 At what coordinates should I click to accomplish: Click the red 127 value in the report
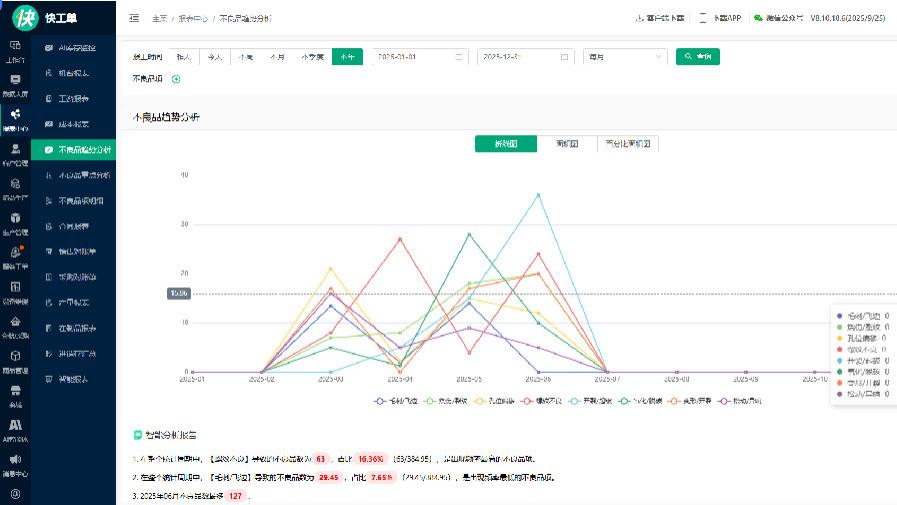point(235,496)
